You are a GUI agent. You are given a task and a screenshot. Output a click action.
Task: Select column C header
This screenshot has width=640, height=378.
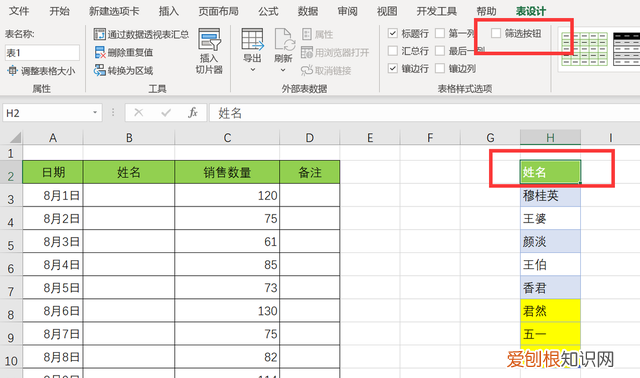tap(227, 138)
